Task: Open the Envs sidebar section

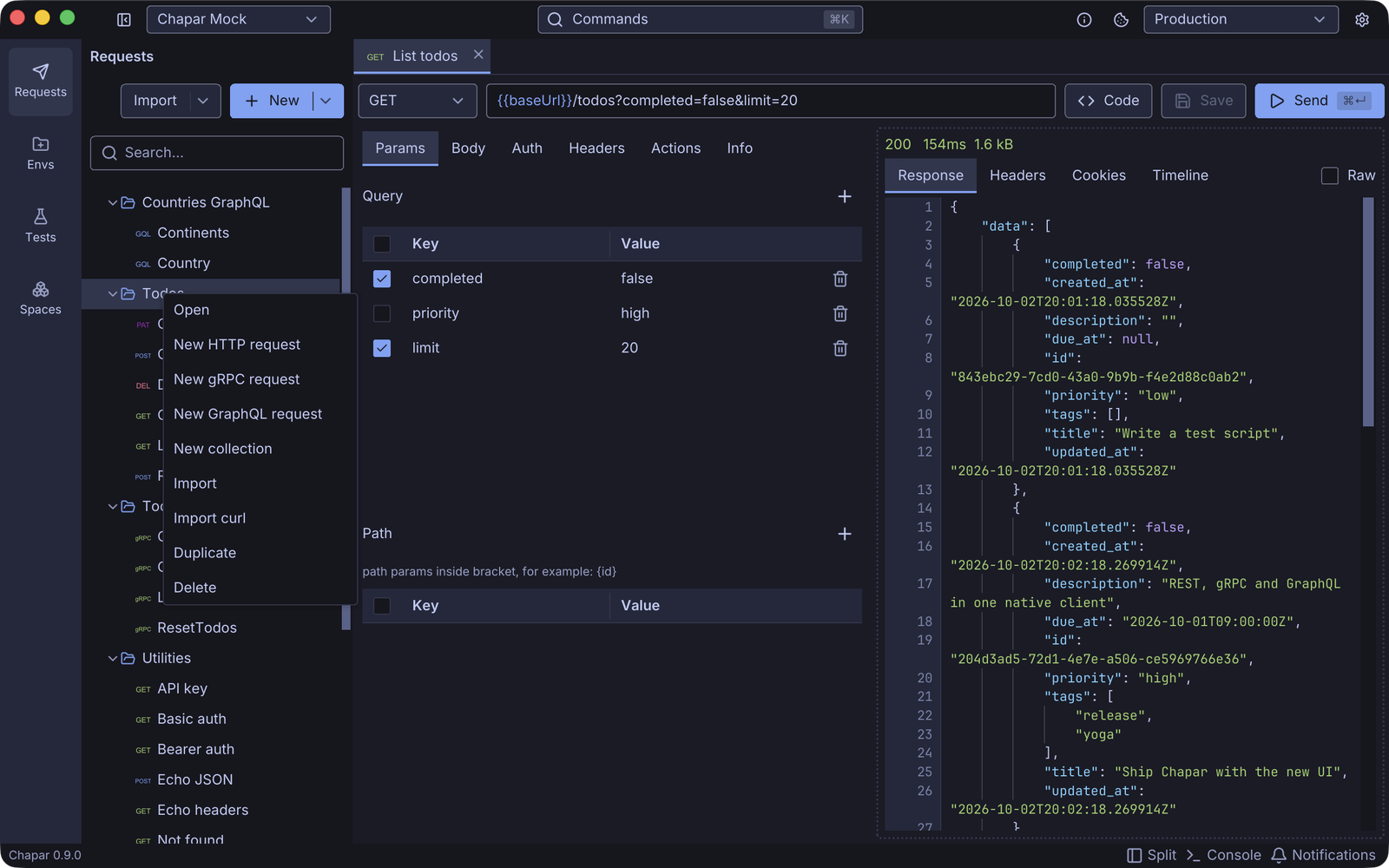Action: (x=41, y=154)
